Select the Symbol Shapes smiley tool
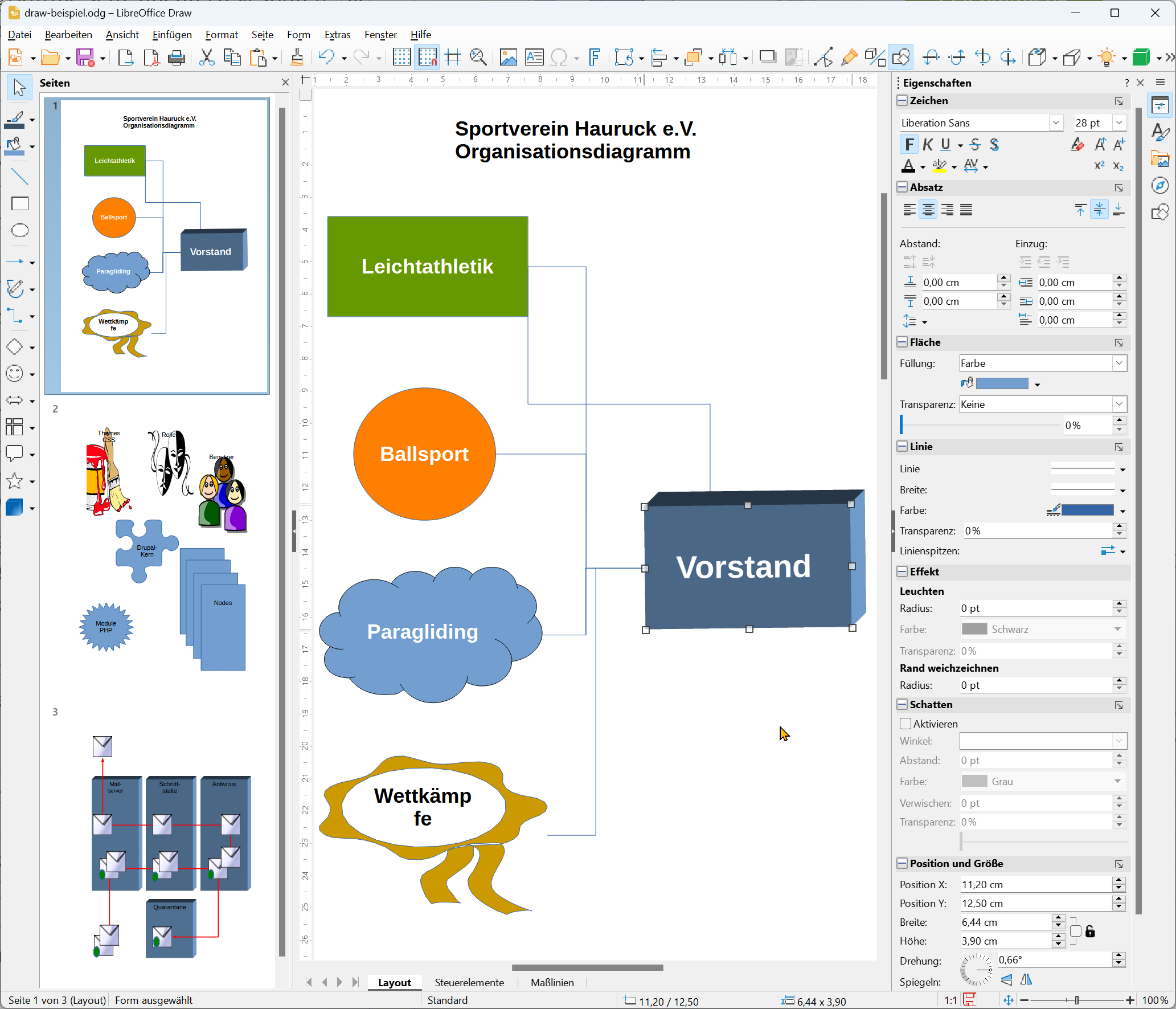This screenshot has height=1009, width=1176. point(15,374)
